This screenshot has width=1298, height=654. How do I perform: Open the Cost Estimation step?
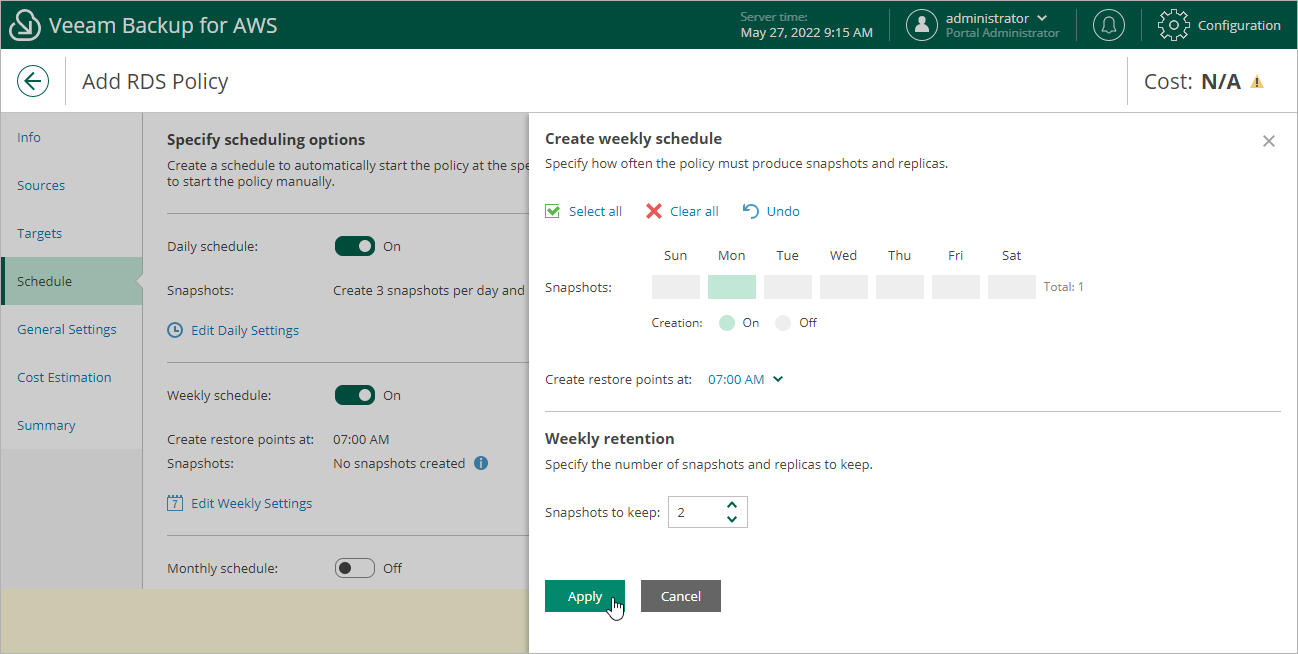coord(64,377)
